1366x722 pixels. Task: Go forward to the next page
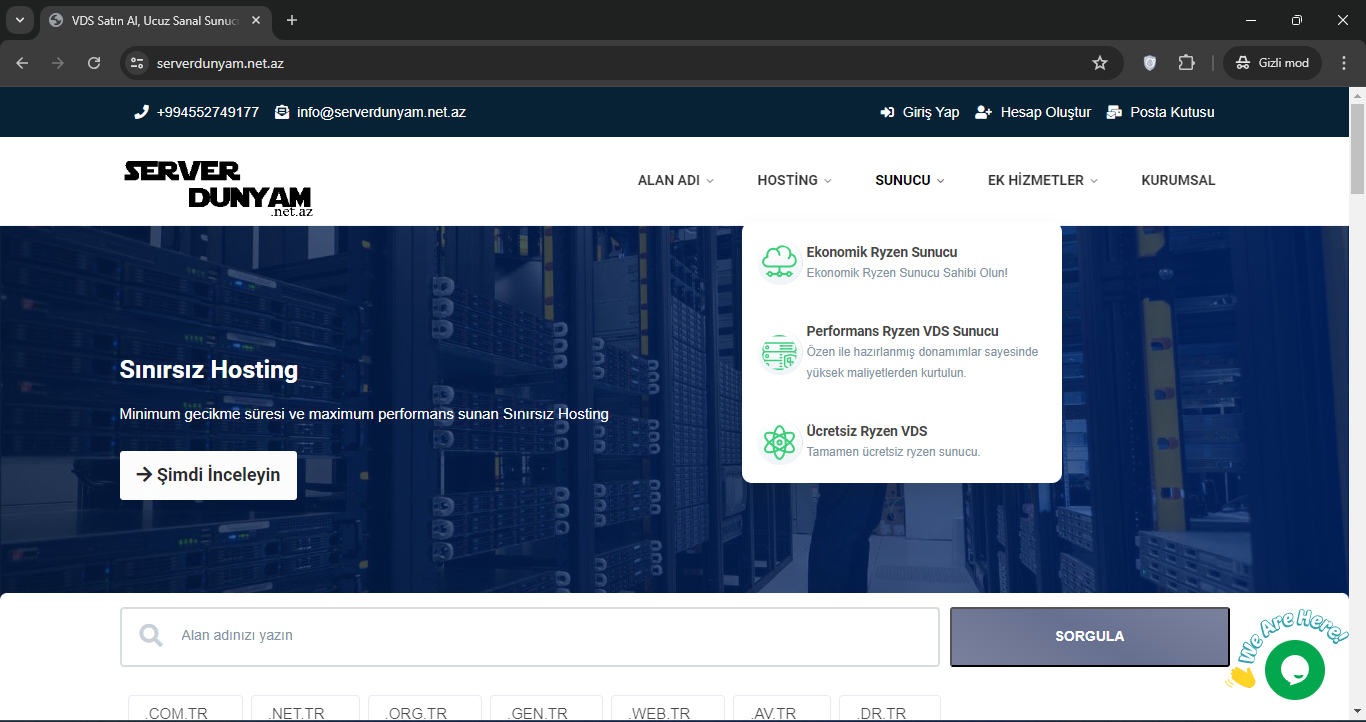tap(58, 63)
